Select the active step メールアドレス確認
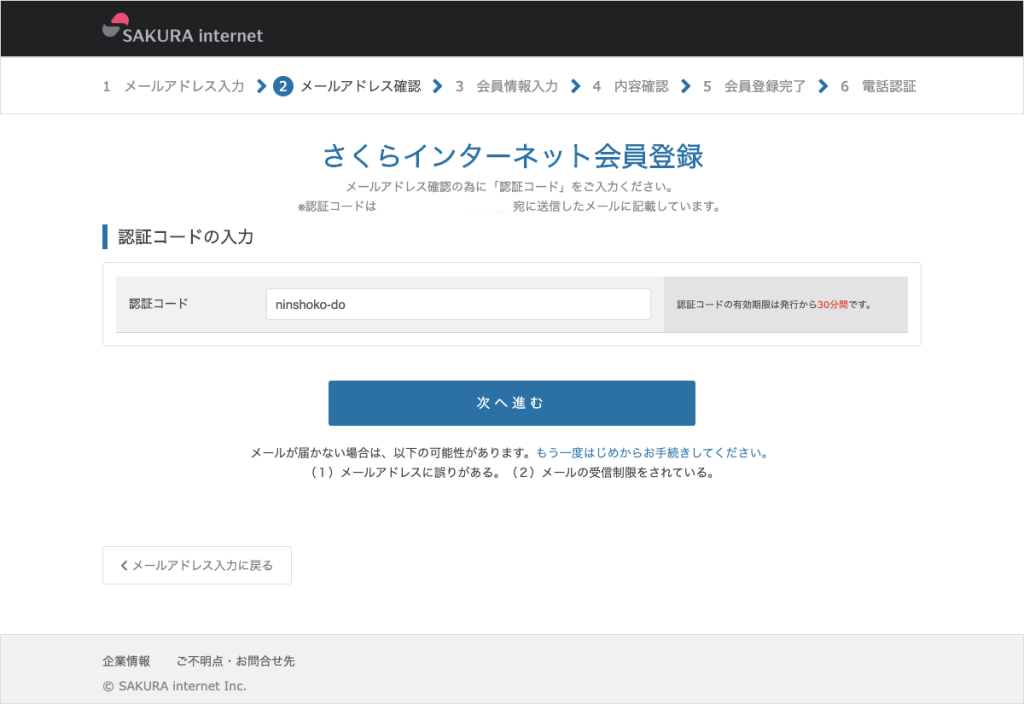The image size is (1024, 704). pos(348,86)
